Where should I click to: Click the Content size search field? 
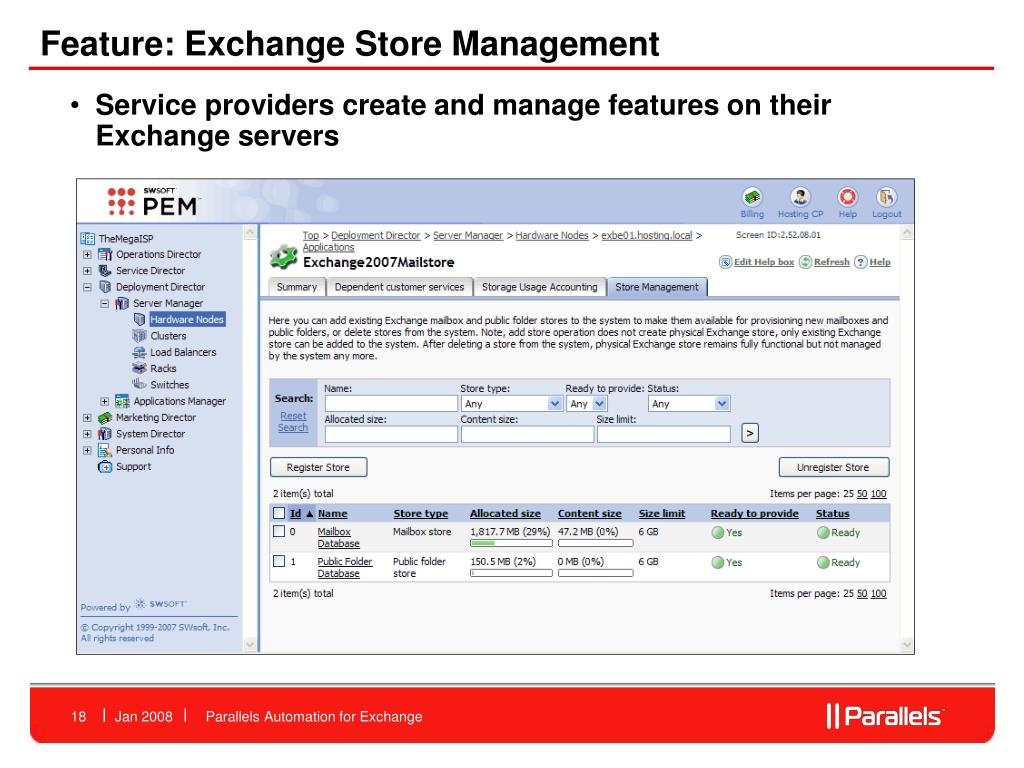pyautogui.click(x=528, y=434)
